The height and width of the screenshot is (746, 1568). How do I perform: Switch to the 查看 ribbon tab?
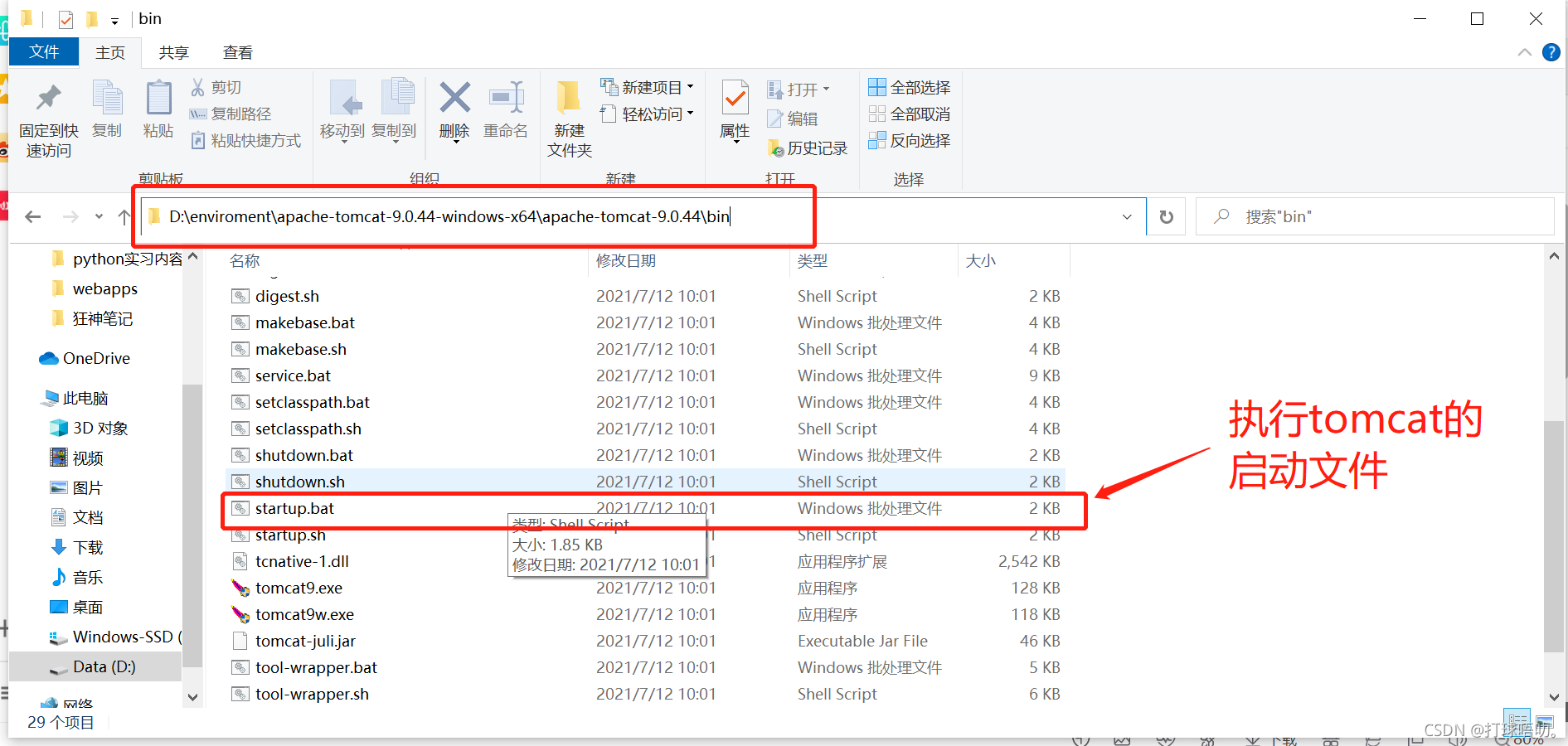tap(237, 51)
